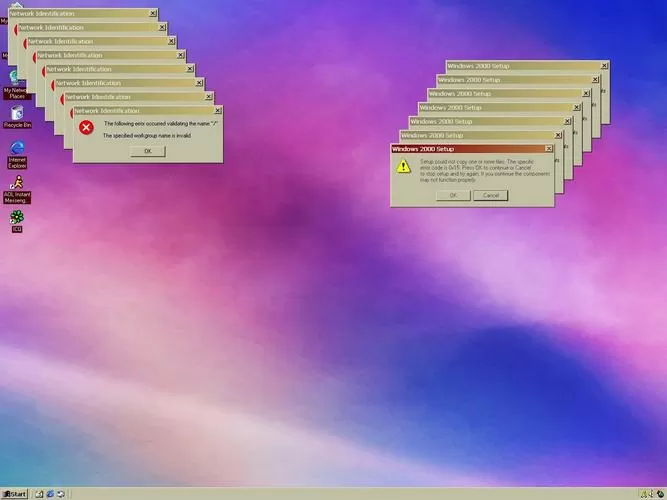This screenshot has height=500, width=667.
Task: Click OK in Windows 2000 Setup dialog
Action: 453,195
